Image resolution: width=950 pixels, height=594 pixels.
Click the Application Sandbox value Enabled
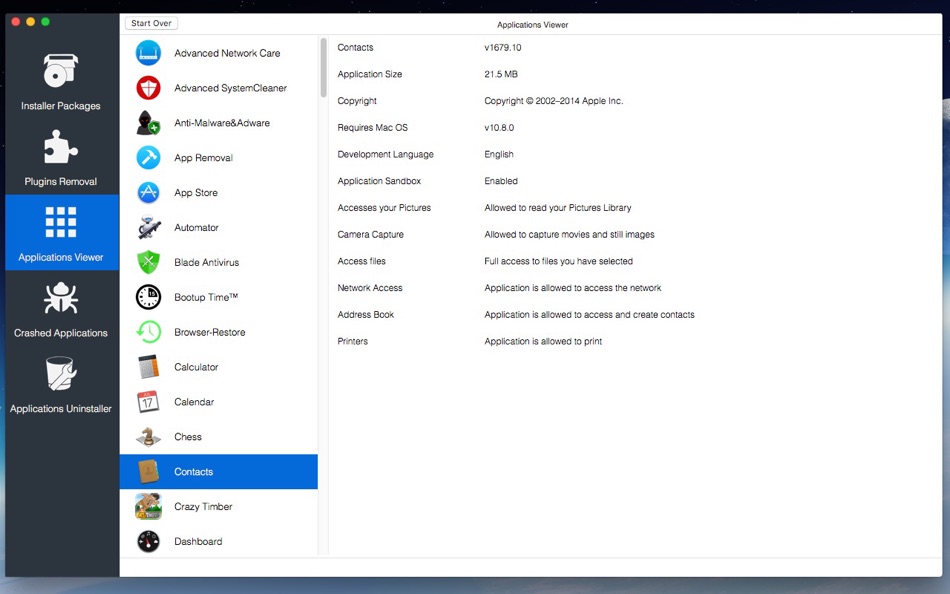tap(500, 181)
